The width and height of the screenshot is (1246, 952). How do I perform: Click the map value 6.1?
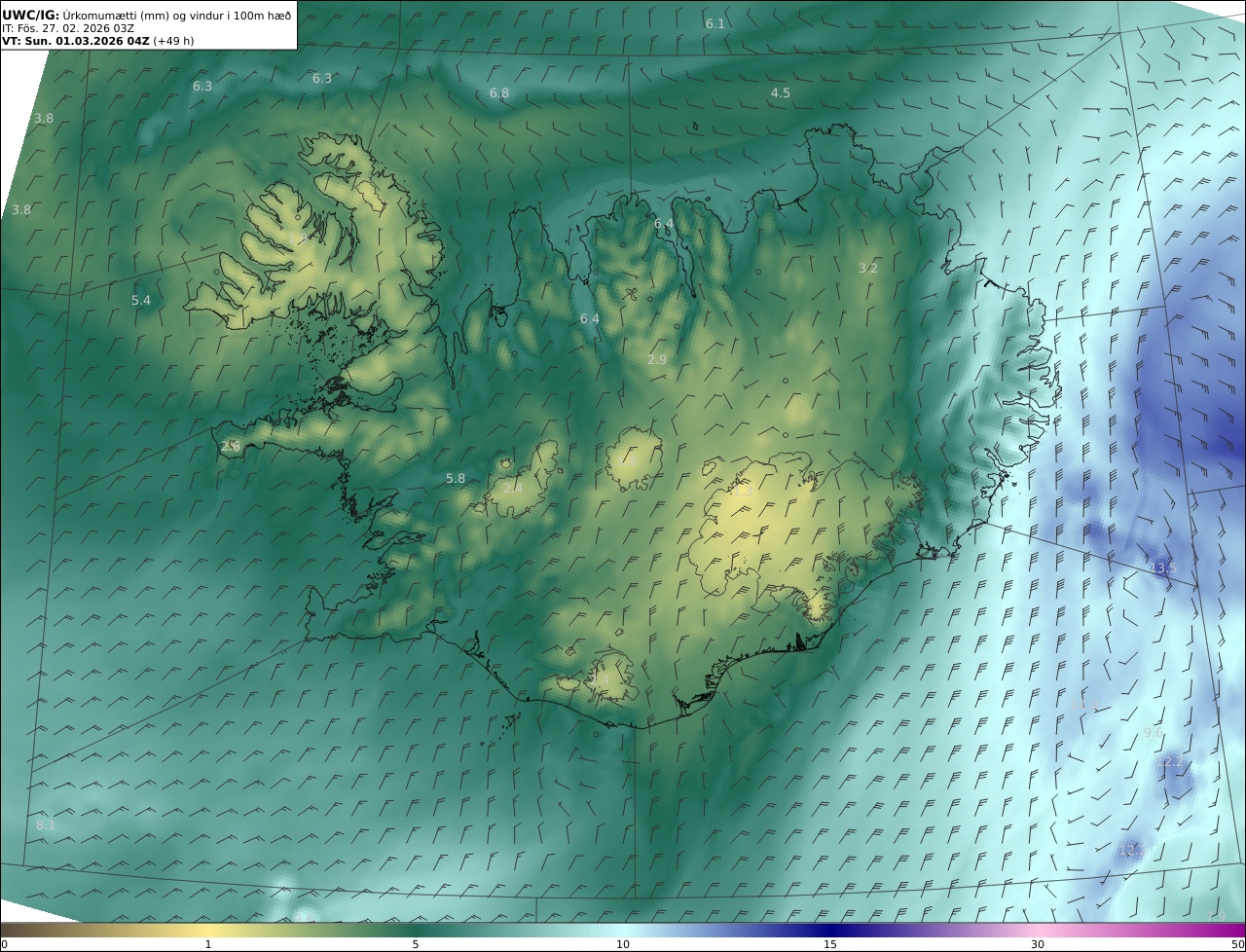[x=715, y=23]
